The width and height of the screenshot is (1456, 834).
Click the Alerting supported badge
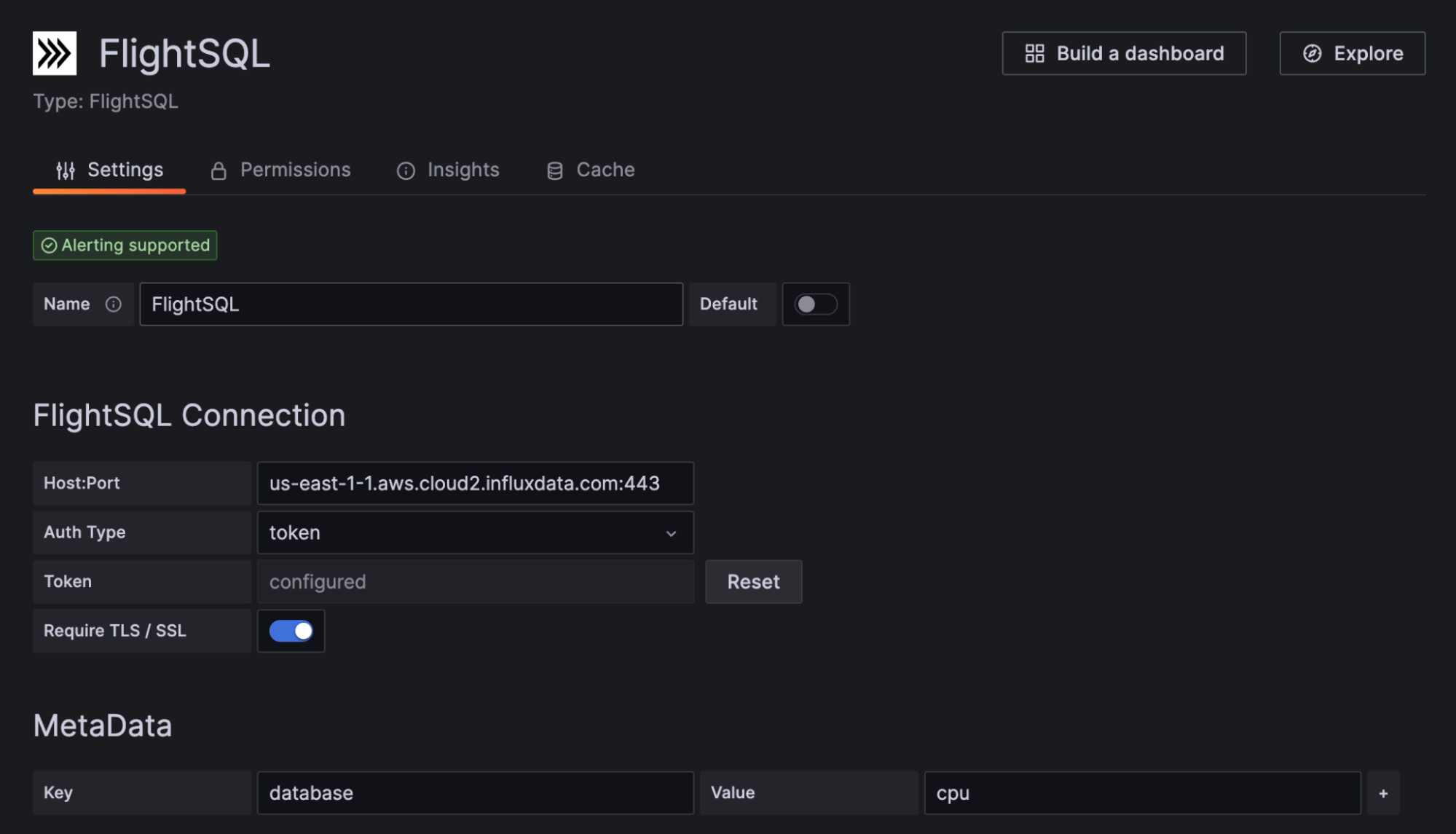pos(125,245)
